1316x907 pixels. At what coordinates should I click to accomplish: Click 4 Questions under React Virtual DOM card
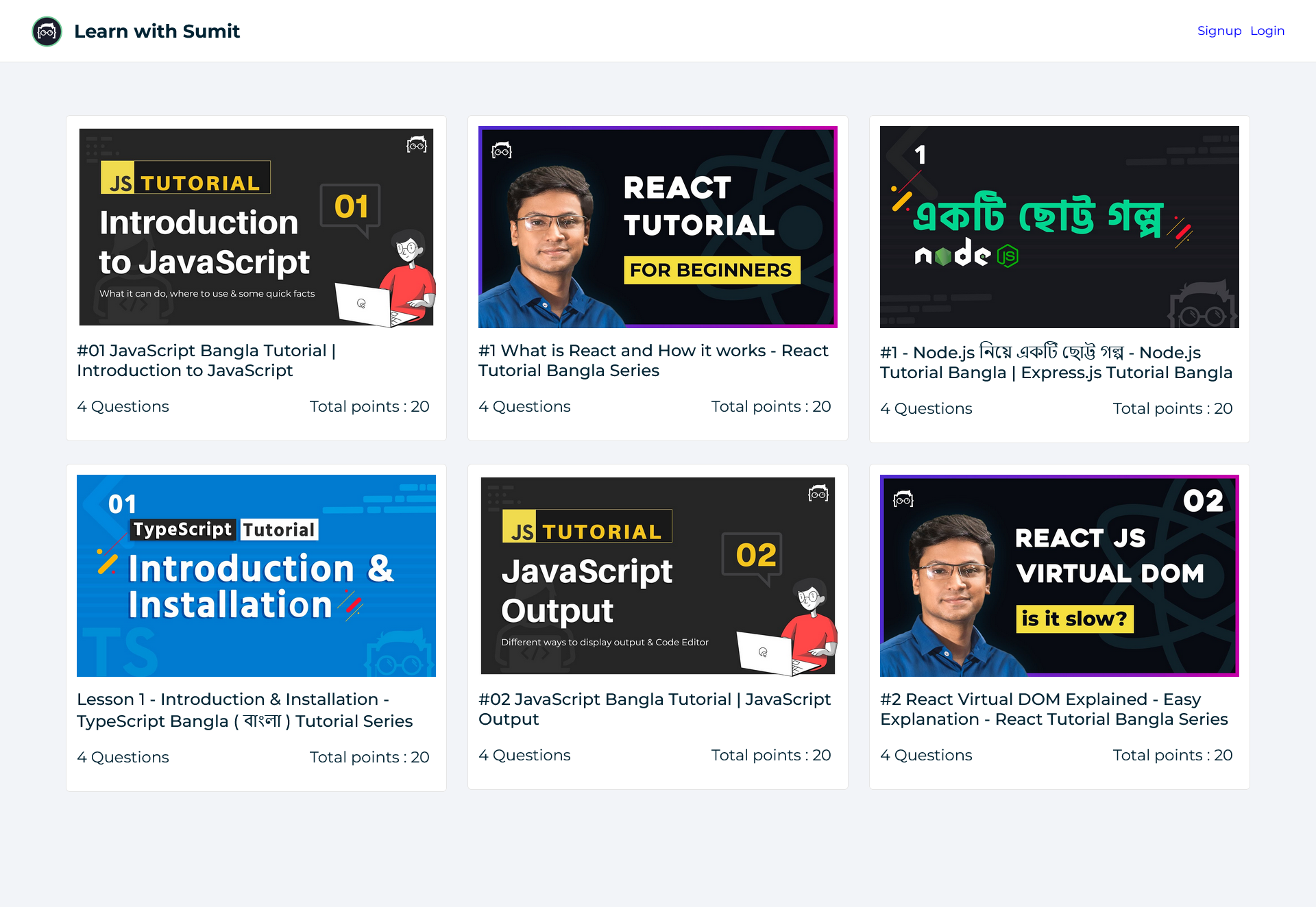pyautogui.click(x=925, y=755)
